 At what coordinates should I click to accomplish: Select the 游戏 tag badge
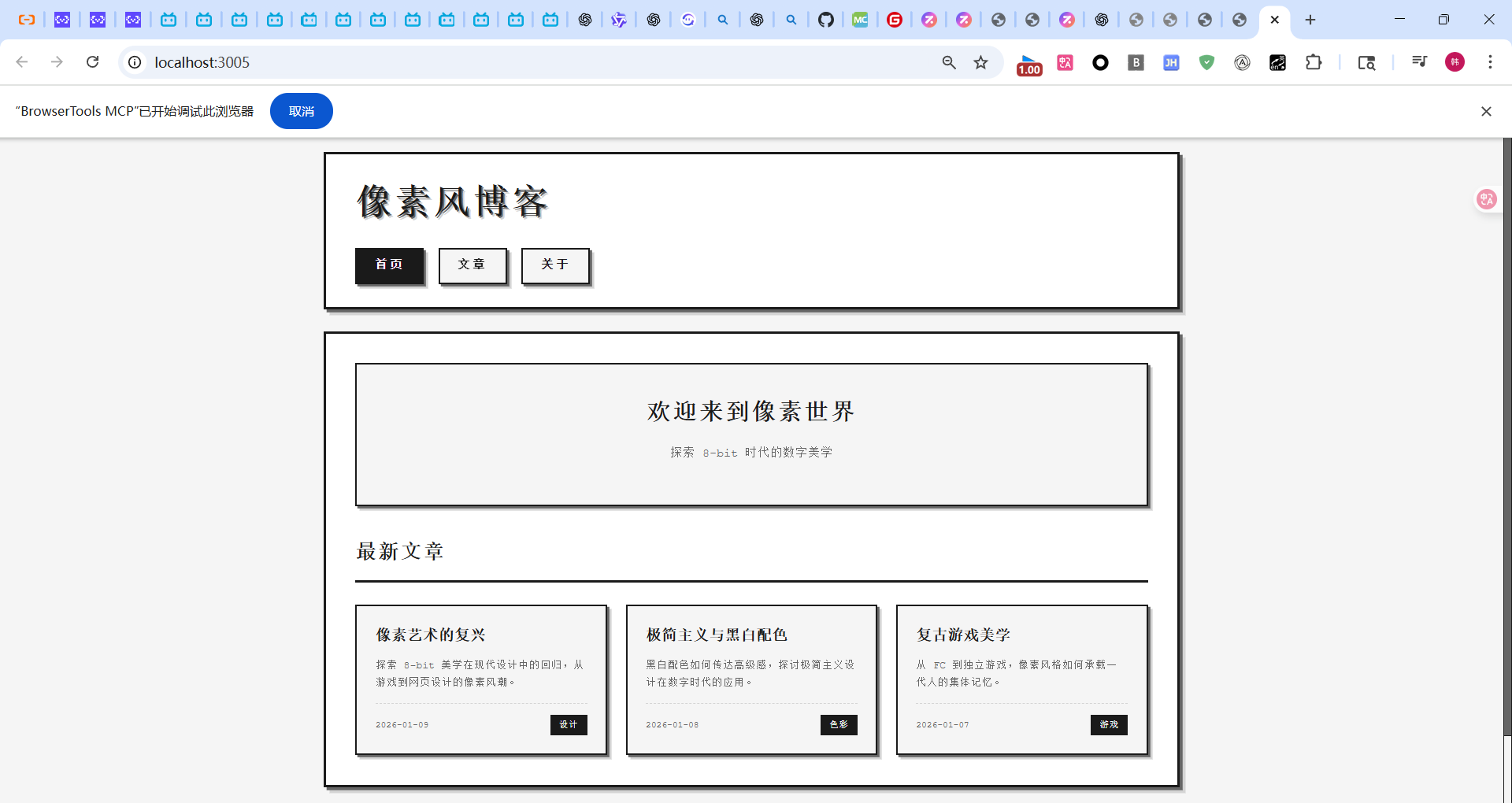1108,724
